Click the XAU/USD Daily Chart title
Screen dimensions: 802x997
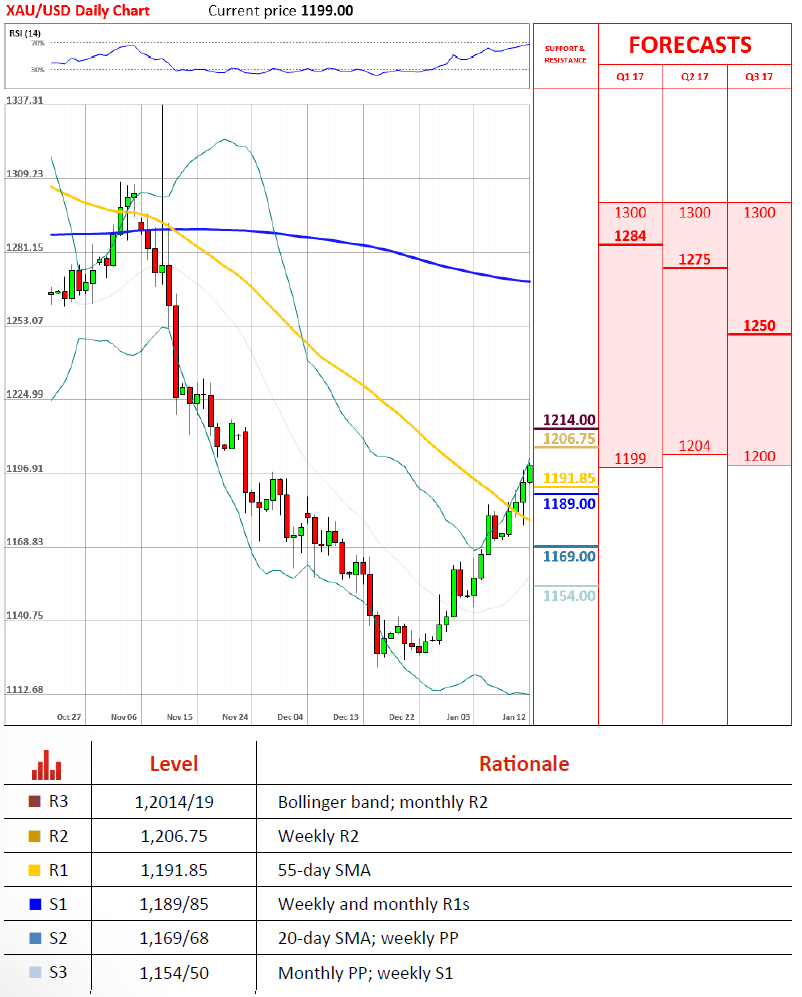[x=78, y=11]
